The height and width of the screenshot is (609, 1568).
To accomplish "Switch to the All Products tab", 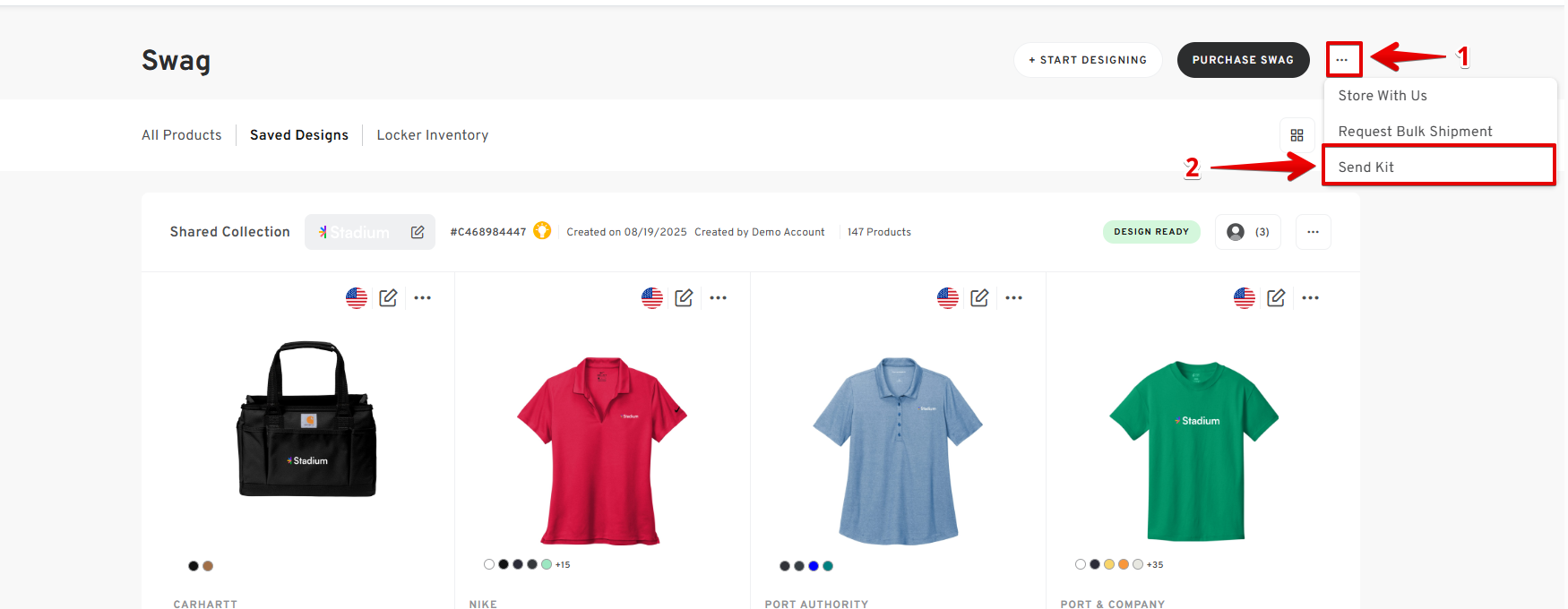I will click(x=181, y=135).
